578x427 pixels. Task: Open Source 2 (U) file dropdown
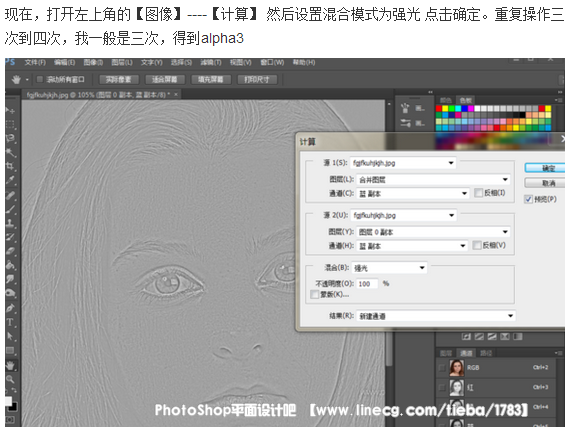coord(404,215)
